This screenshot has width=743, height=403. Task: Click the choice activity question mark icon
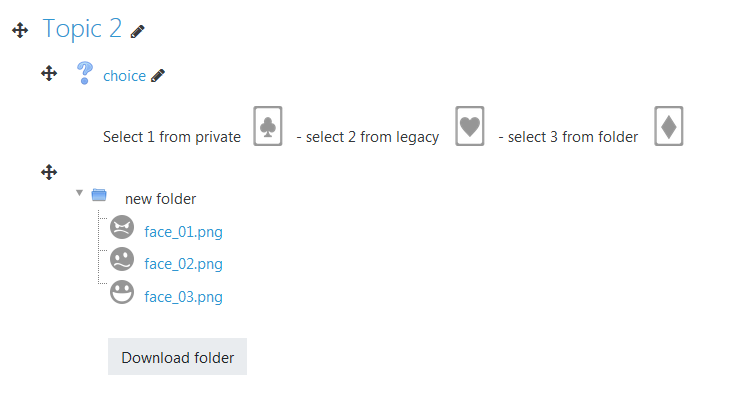tap(85, 73)
